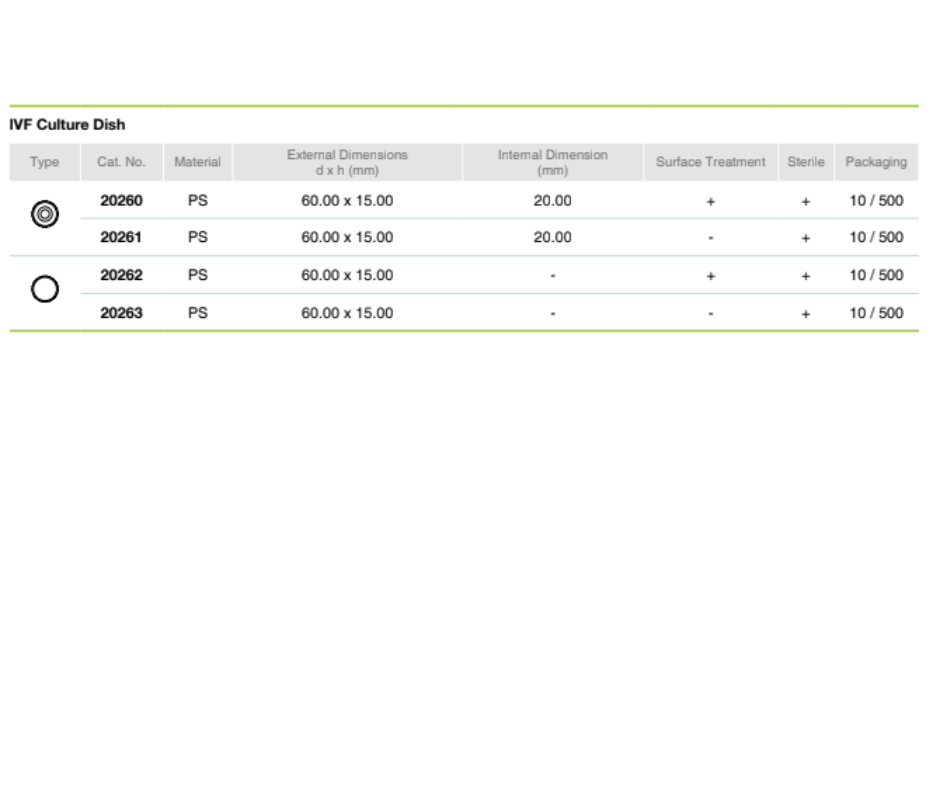Screen dimensions: 940x788
Task: Click the concentric-ring dish type icon
Action: [44, 214]
